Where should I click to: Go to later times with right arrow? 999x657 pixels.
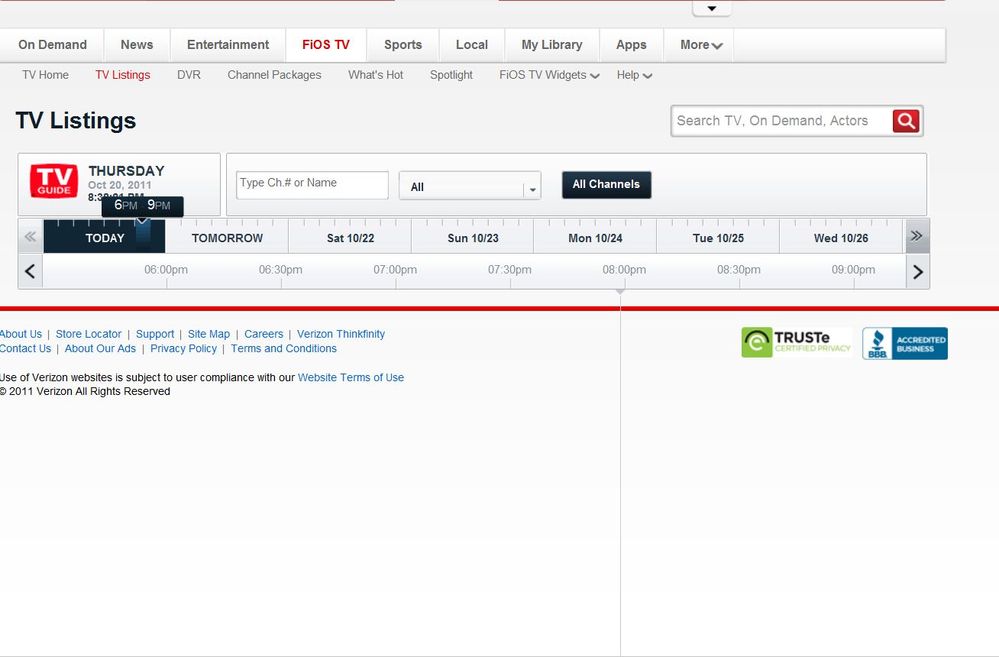(917, 272)
